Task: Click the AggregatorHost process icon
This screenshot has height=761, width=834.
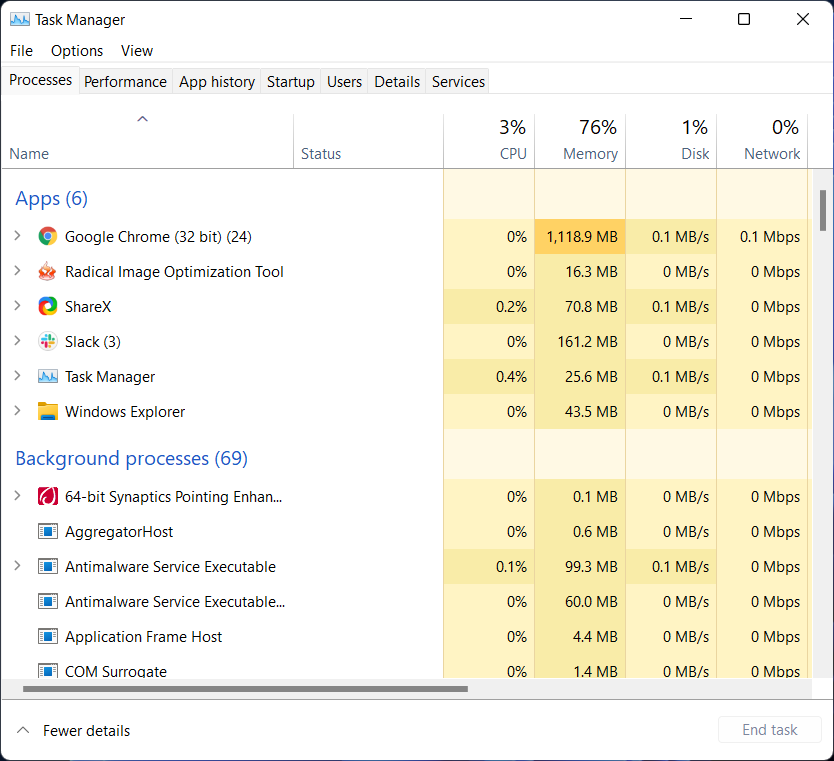Action: (48, 531)
